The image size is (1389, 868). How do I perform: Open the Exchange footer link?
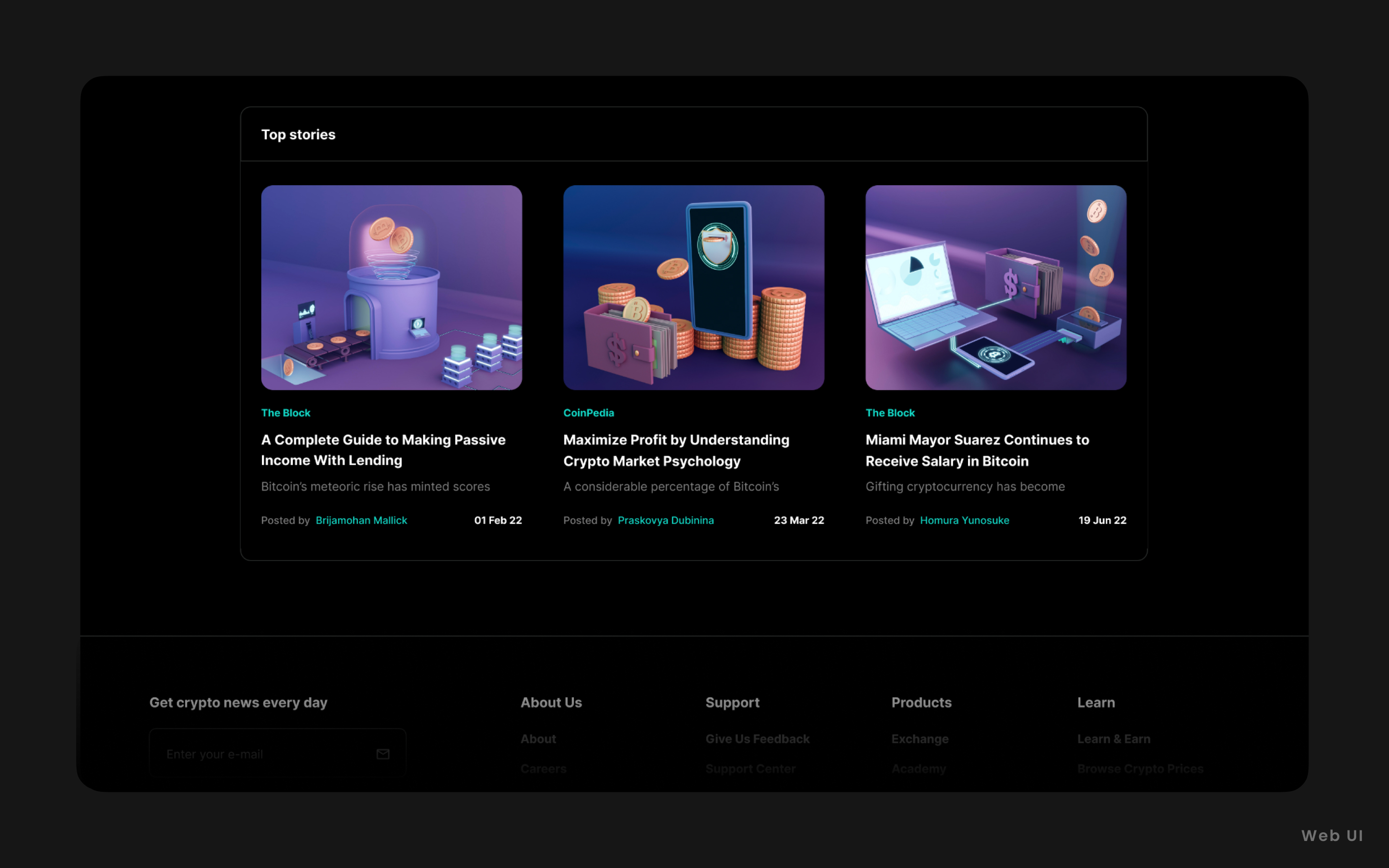920,739
